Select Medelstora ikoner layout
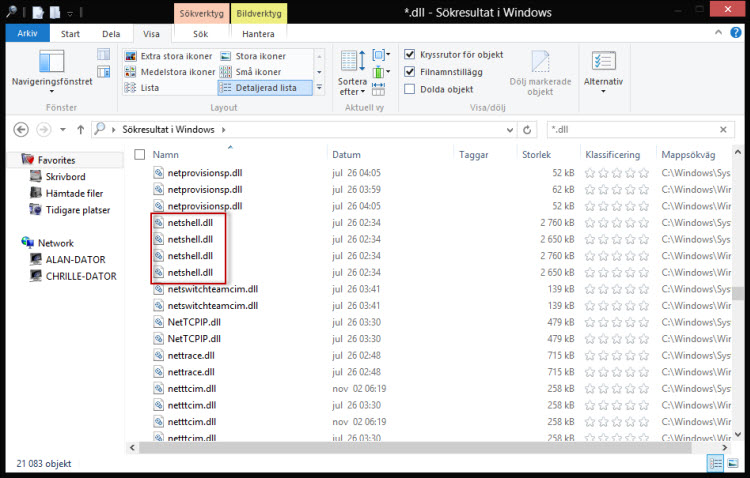 pyautogui.click(x=170, y=72)
